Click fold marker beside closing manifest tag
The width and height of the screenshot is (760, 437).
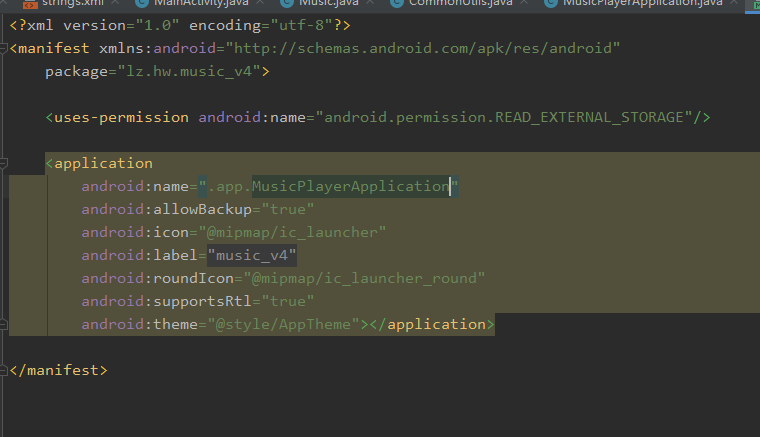pyautogui.click(x=3, y=371)
